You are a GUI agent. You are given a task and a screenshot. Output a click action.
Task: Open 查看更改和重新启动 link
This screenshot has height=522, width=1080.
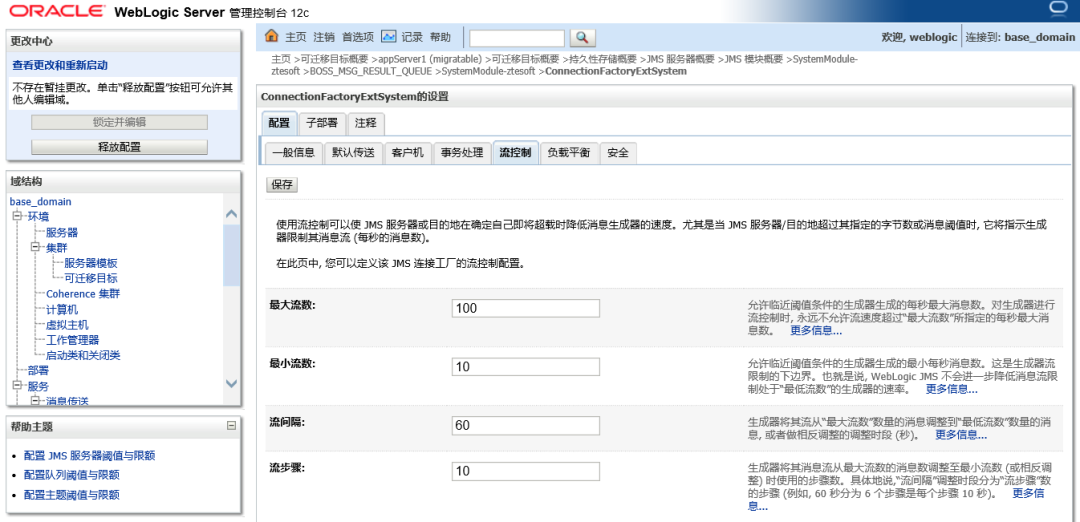click(61, 65)
